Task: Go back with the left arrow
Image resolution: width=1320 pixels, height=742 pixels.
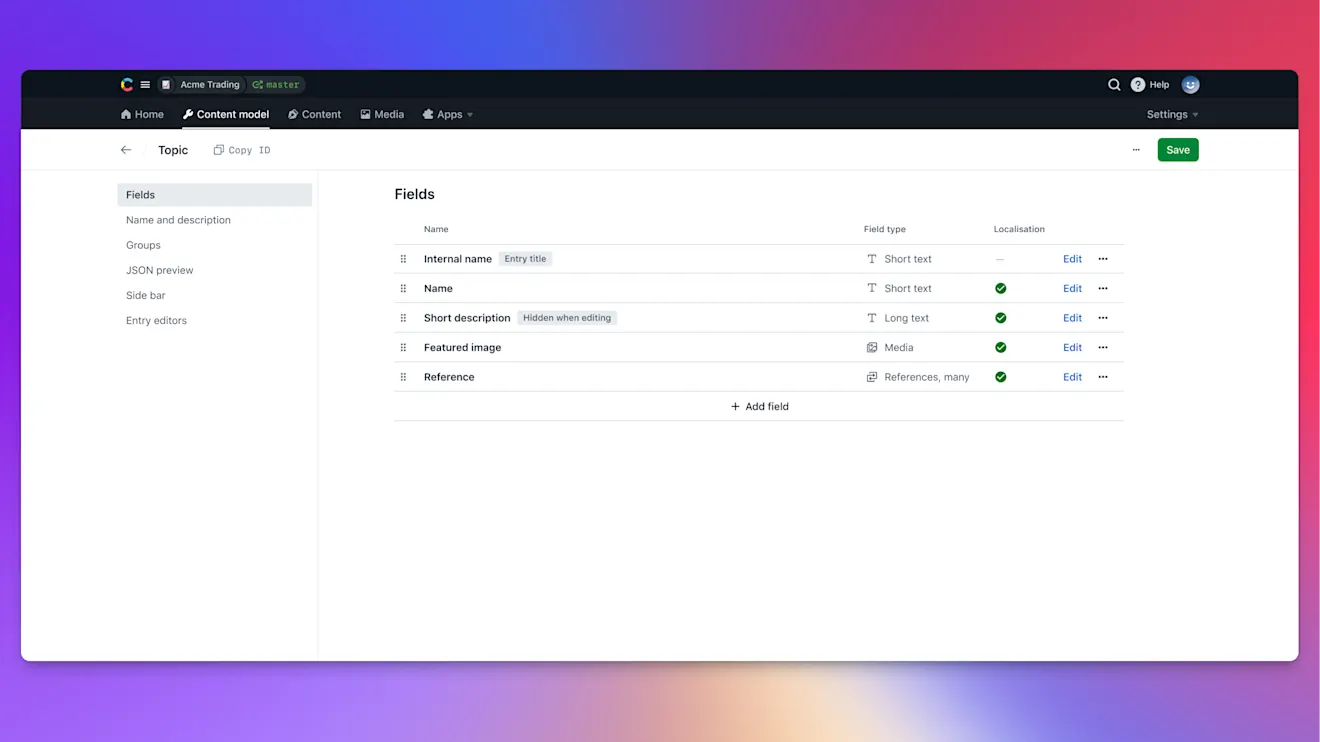Action: 126,150
